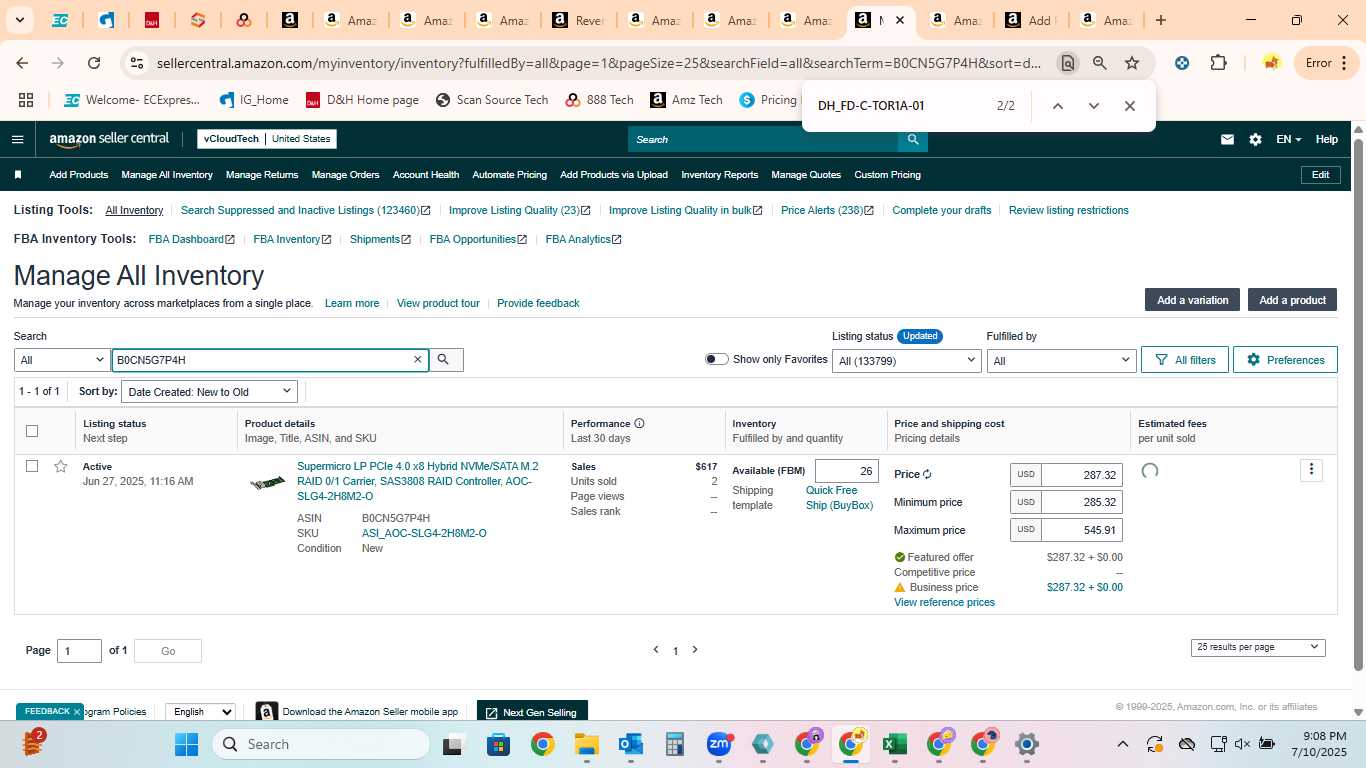Click the Add a product button

coord(1292,300)
